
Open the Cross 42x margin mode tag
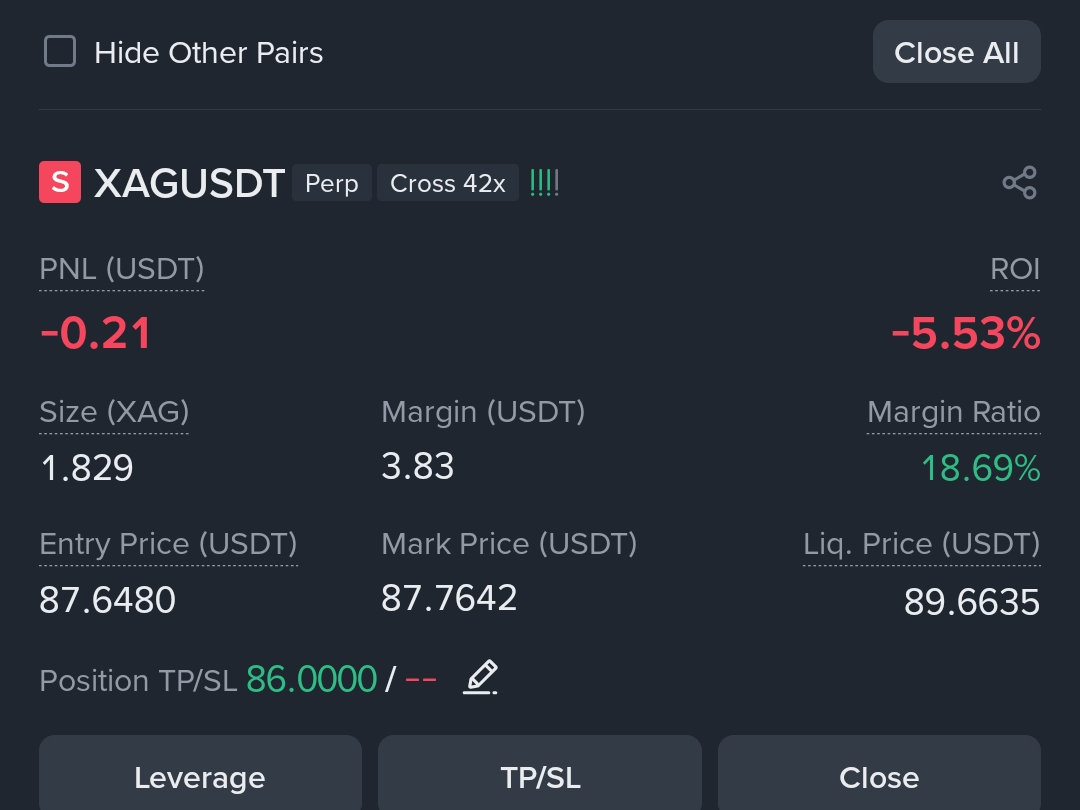(x=448, y=183)
